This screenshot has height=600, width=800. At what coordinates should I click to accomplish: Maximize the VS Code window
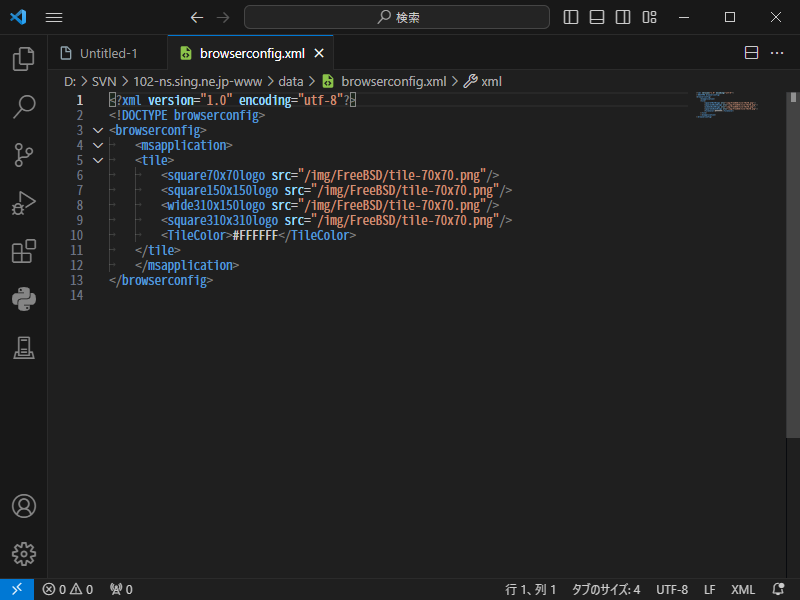(730, 17)
